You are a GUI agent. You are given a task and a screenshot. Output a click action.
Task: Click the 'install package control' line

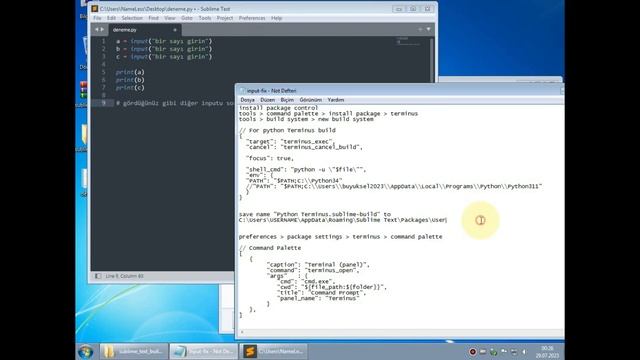coord(278,108)
